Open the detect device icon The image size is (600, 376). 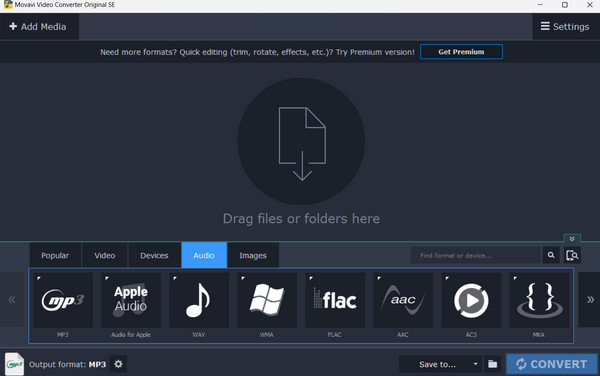tap(572, 255)
